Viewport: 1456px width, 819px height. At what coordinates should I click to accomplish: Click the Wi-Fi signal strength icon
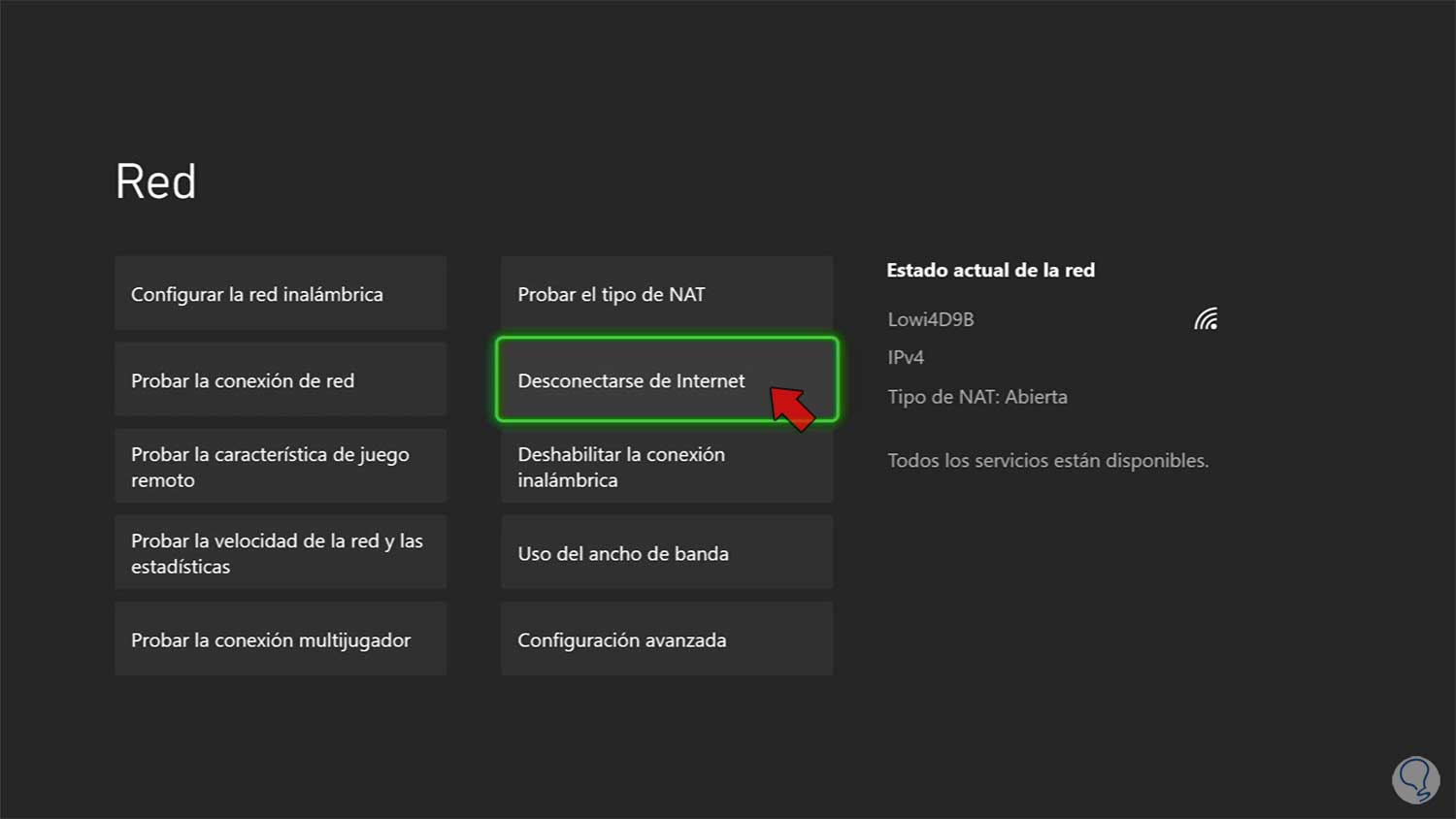(x=1206, y=319)
